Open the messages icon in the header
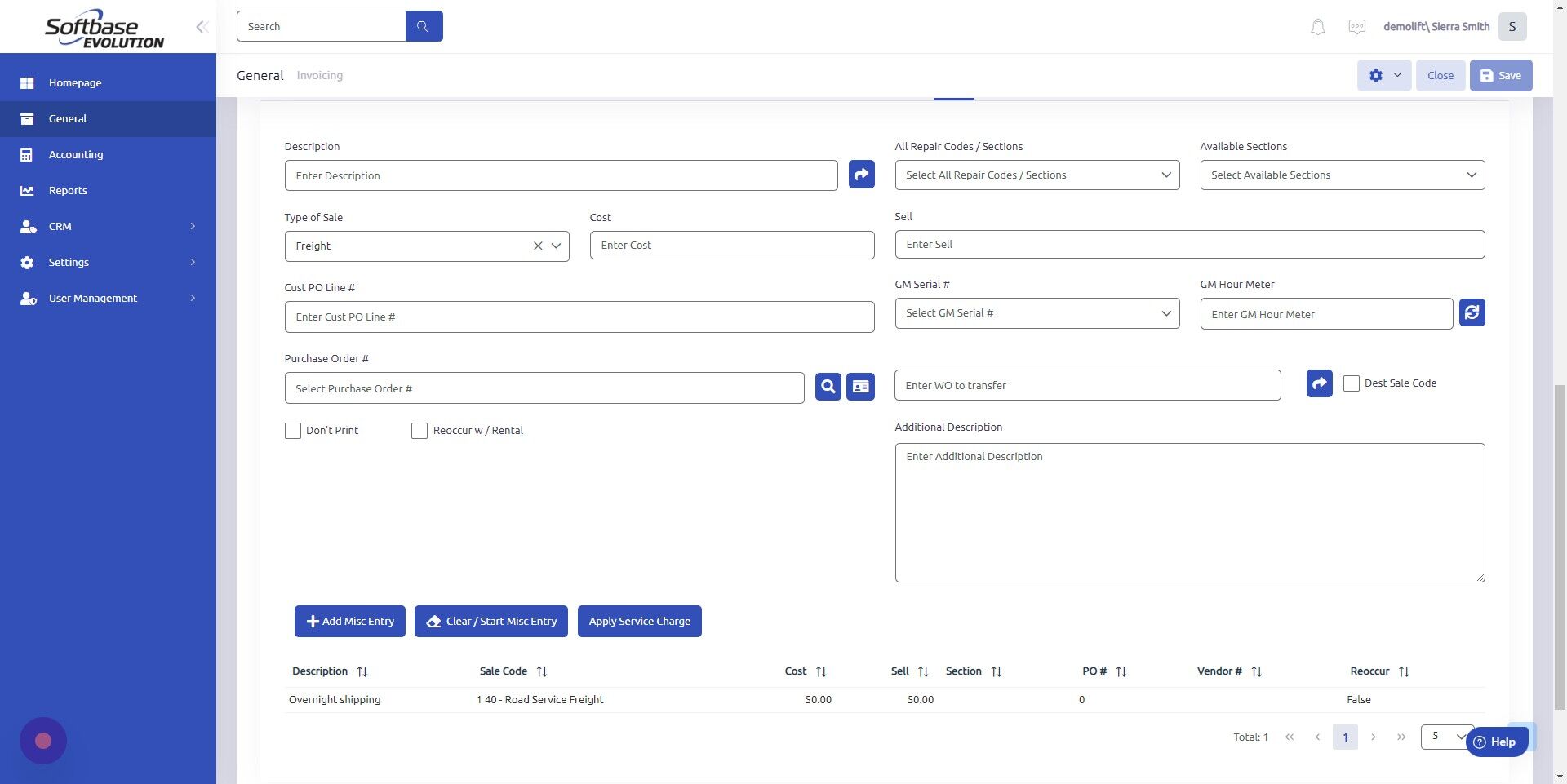1567x784 pixels. click(1356, 26)
